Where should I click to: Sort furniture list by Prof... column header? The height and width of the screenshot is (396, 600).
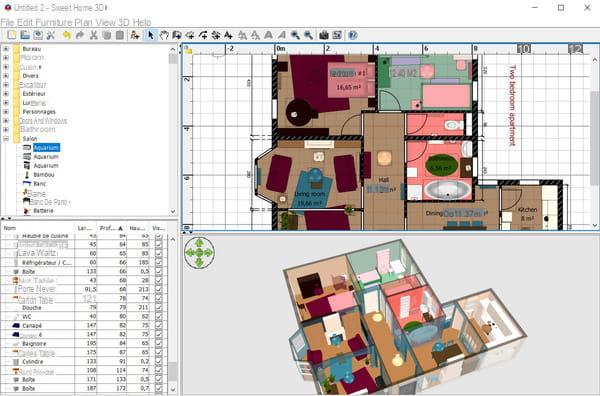(111, 228)
